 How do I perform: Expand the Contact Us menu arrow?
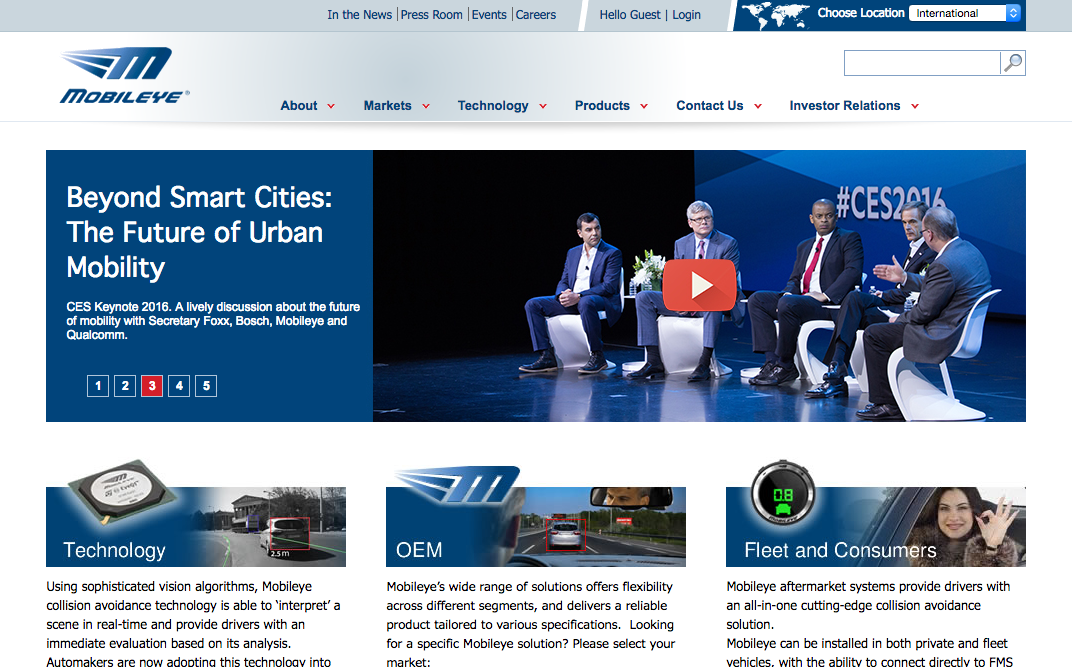758,107
